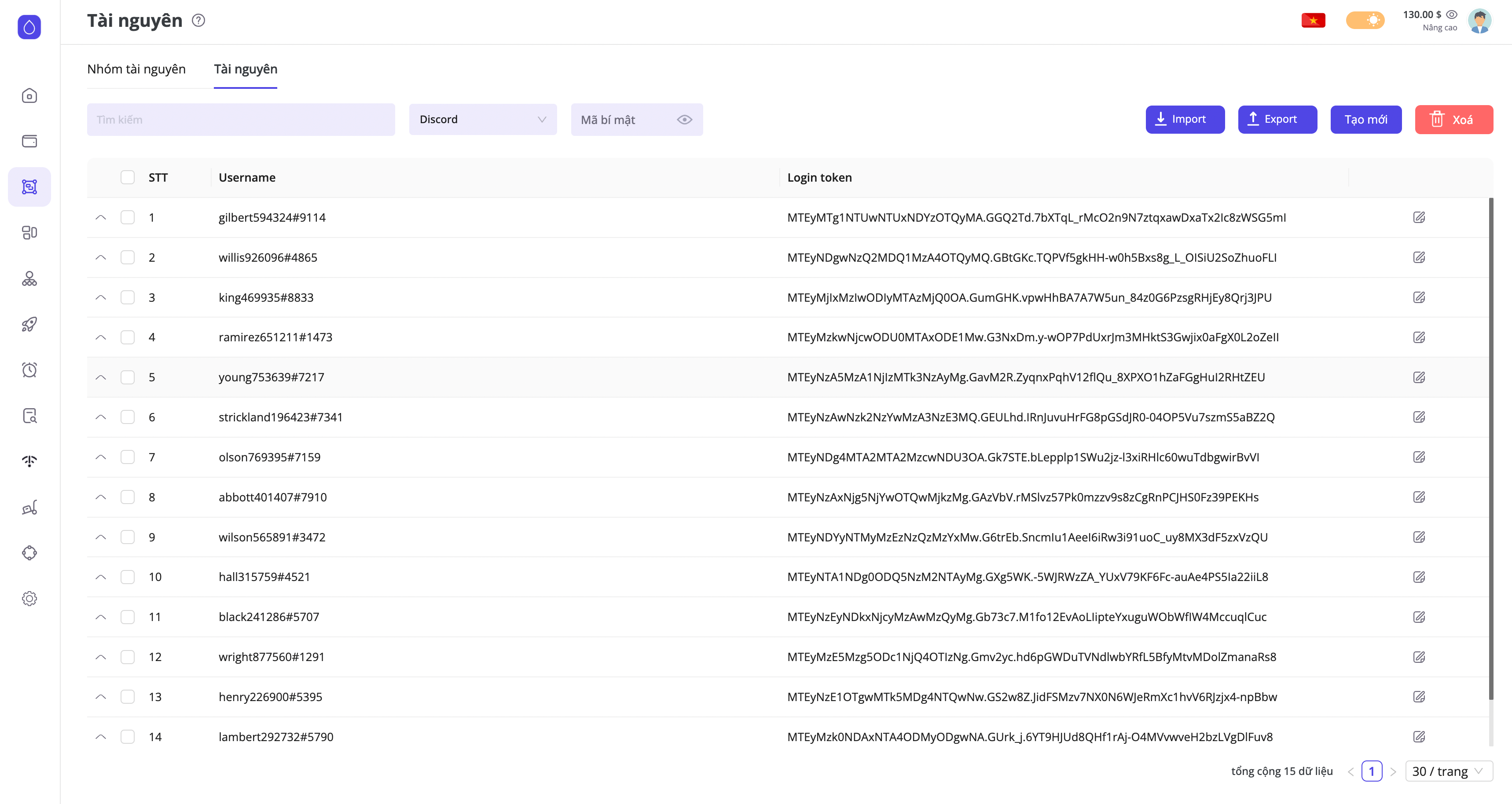Click the Vietnam flag language icon
This screenshot has width=1512, height=804.
click(x=1313, y=21)
